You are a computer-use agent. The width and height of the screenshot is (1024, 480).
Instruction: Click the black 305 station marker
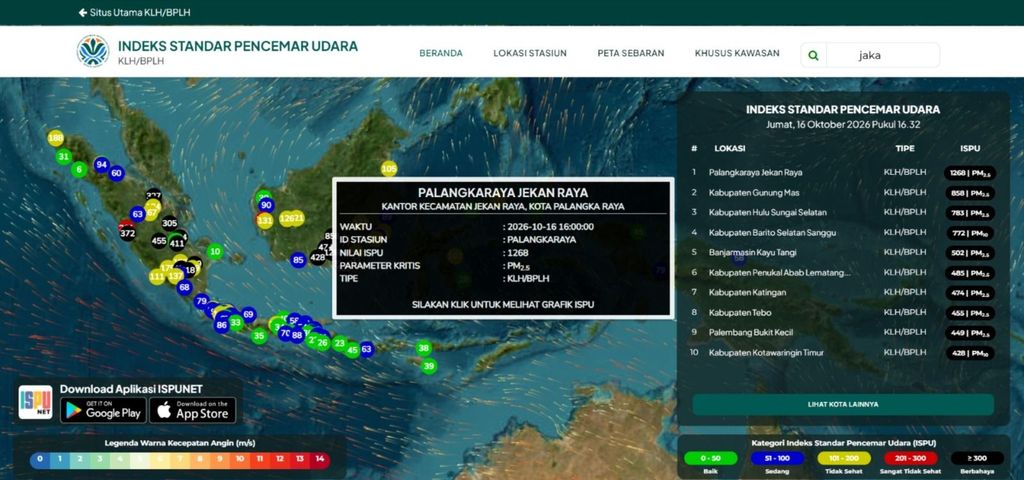click(x=169, y=223)
